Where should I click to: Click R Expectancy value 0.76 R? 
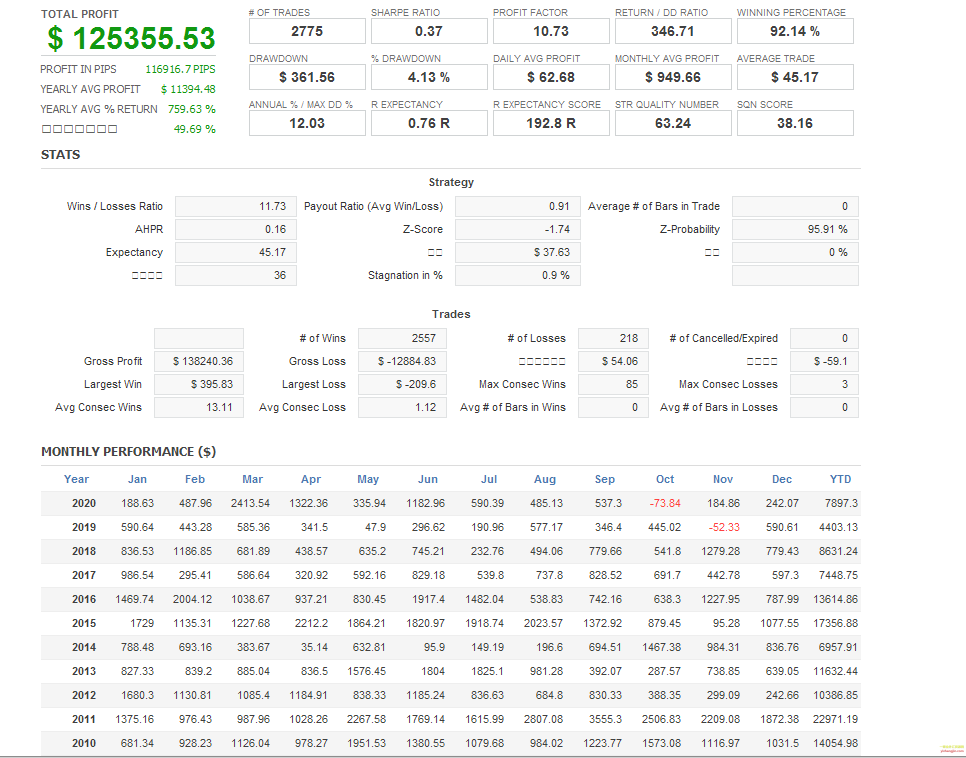[429, 123]
